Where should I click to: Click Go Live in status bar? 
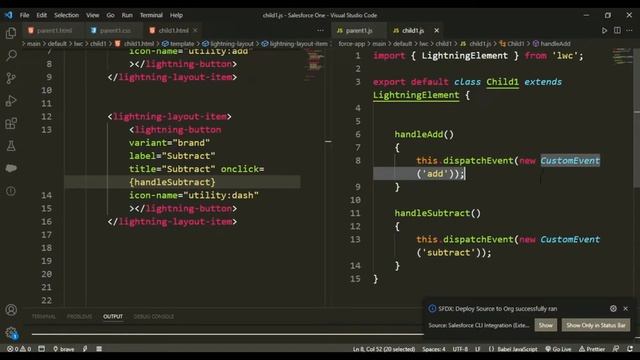click(x=558, y=349)
